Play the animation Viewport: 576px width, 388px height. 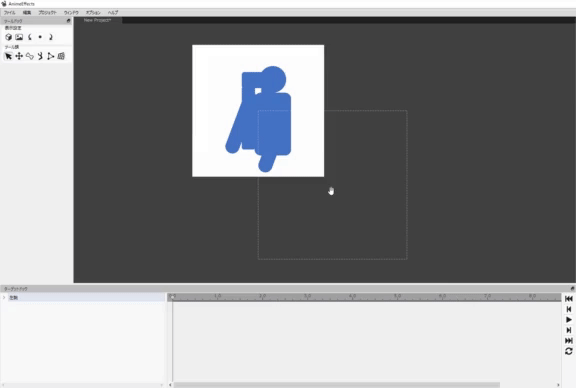pyautogui.click(x=569, y=320)
